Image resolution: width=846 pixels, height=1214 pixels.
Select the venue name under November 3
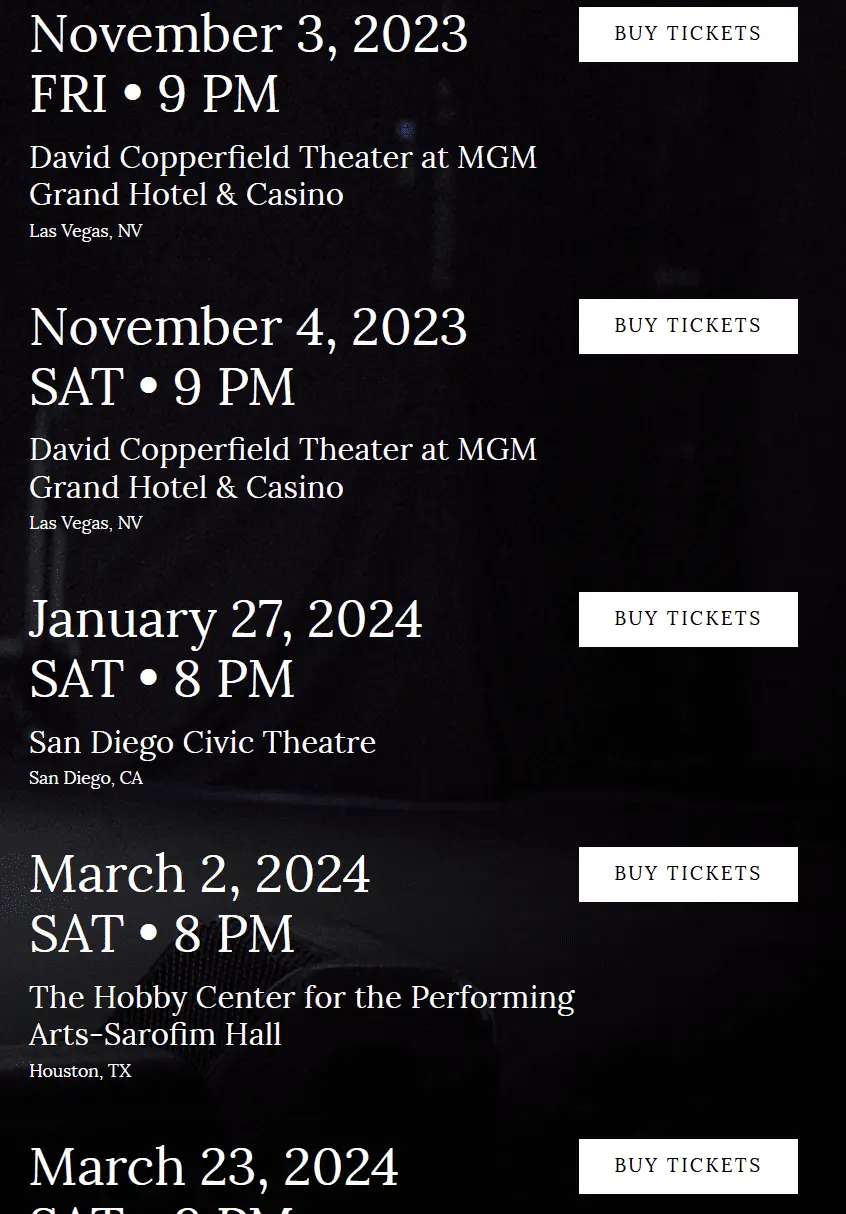(283, 175)
